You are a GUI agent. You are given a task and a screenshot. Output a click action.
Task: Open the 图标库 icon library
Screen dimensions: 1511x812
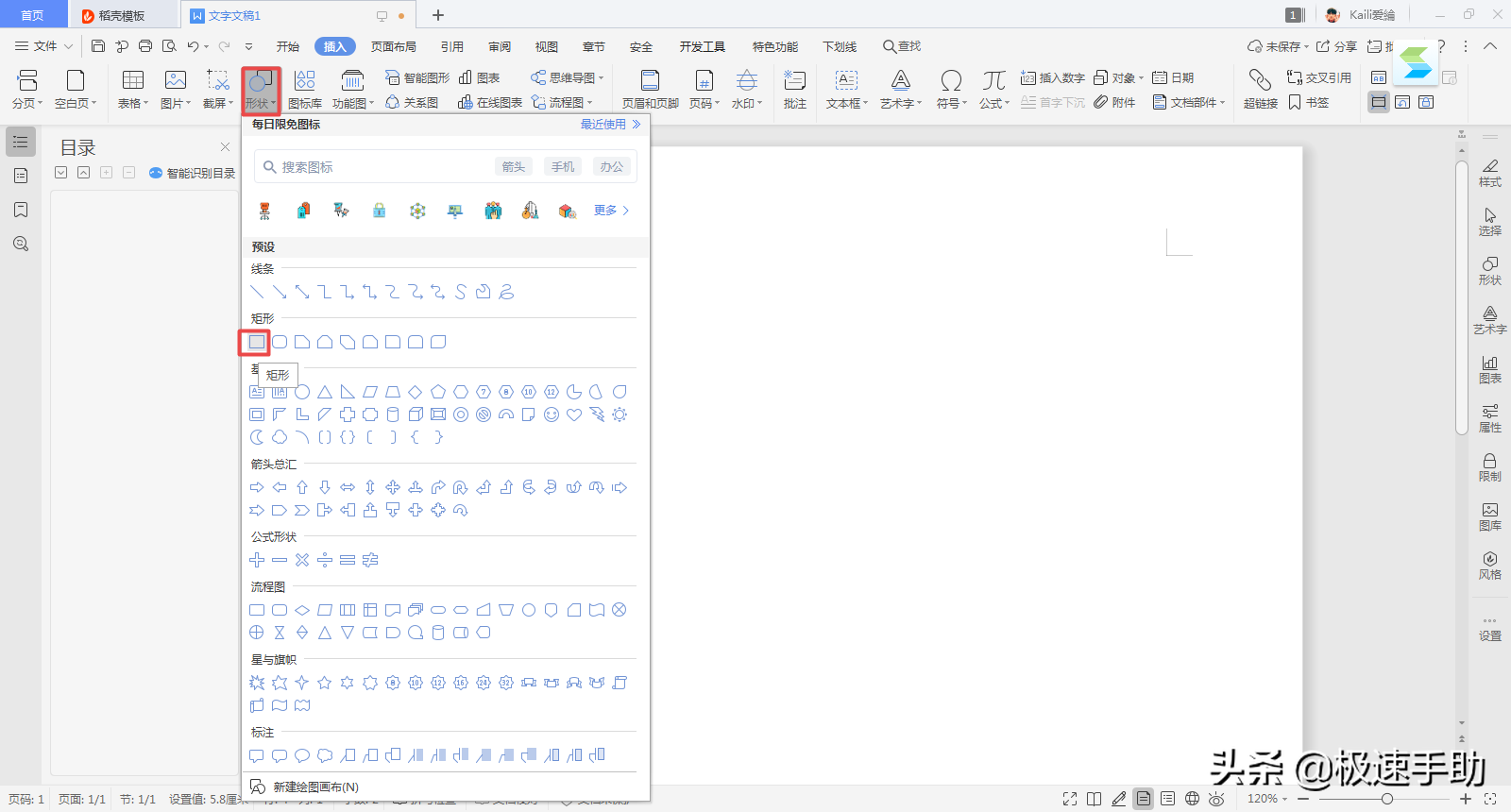(x=305, y=89)
